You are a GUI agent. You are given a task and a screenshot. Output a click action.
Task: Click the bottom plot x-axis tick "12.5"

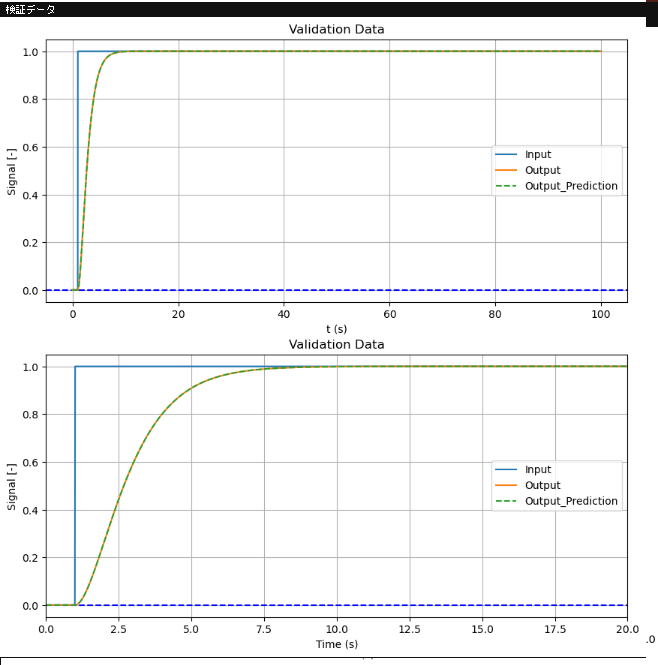(409, 629)
